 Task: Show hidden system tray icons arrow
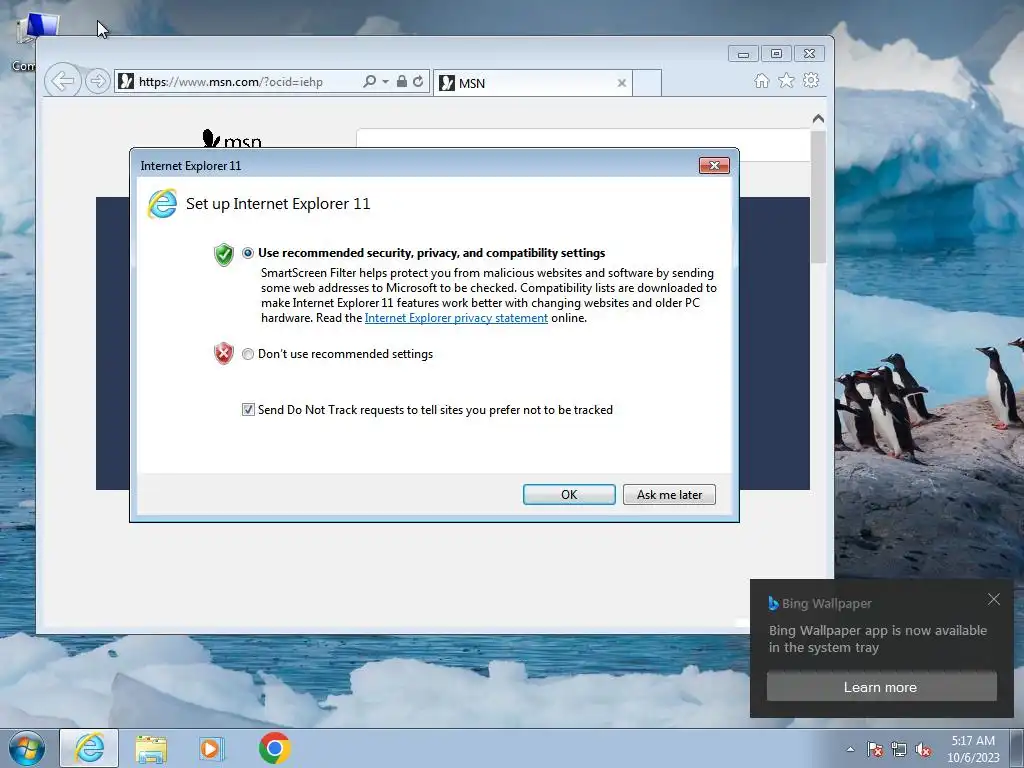(850, 749)
